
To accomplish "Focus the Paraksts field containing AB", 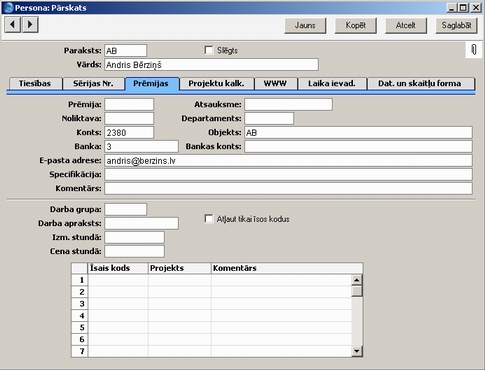I will click(125, 51).
